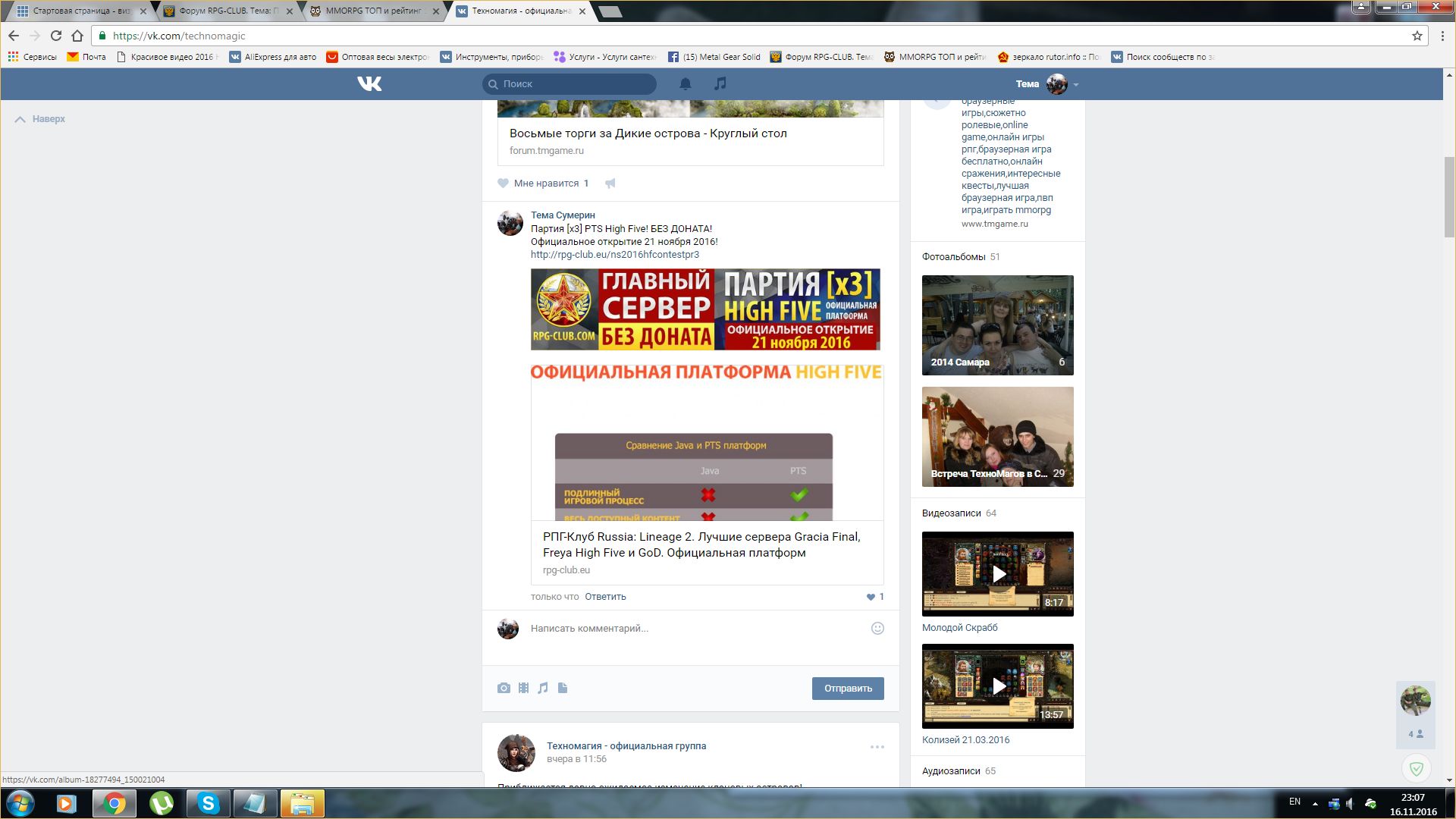This screenshot has width=1456, height=819.
Task: Open the AliExpress для авто bookmark
Action: [273, 57]
